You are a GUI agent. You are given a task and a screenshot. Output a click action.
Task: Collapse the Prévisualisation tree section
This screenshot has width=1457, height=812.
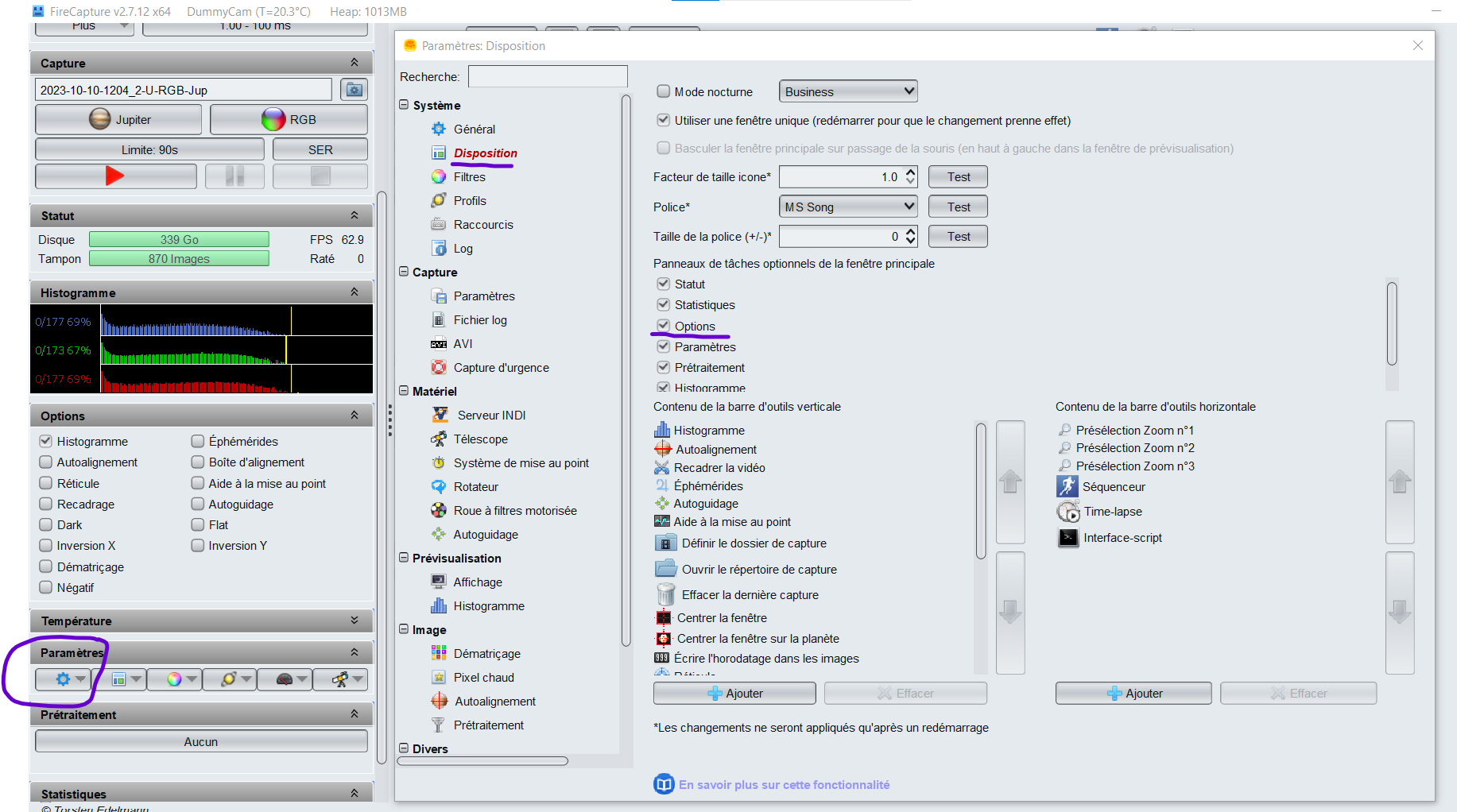pos(404,558)
